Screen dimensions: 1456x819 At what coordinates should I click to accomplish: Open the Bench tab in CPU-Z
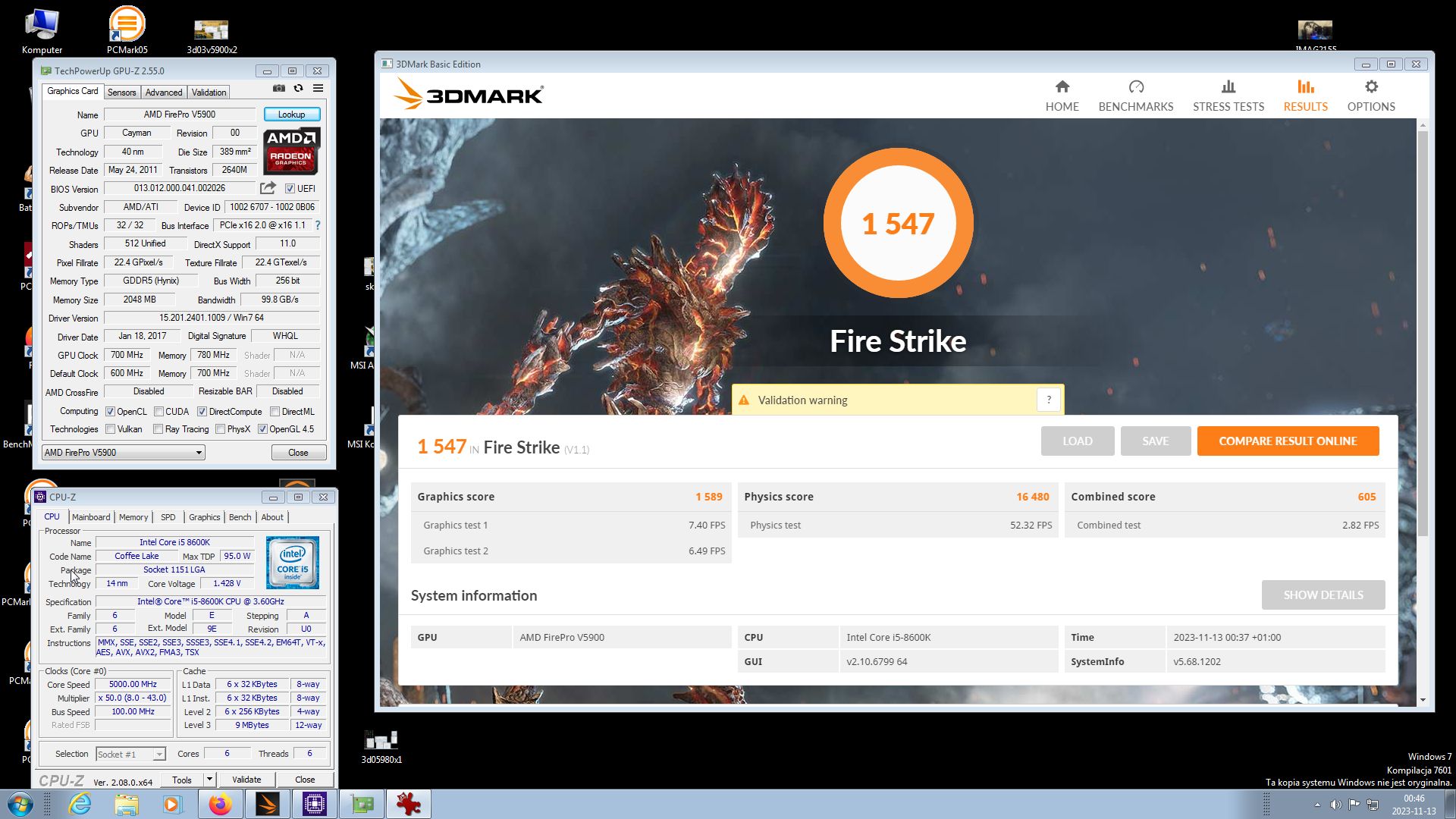click(240, 517)
